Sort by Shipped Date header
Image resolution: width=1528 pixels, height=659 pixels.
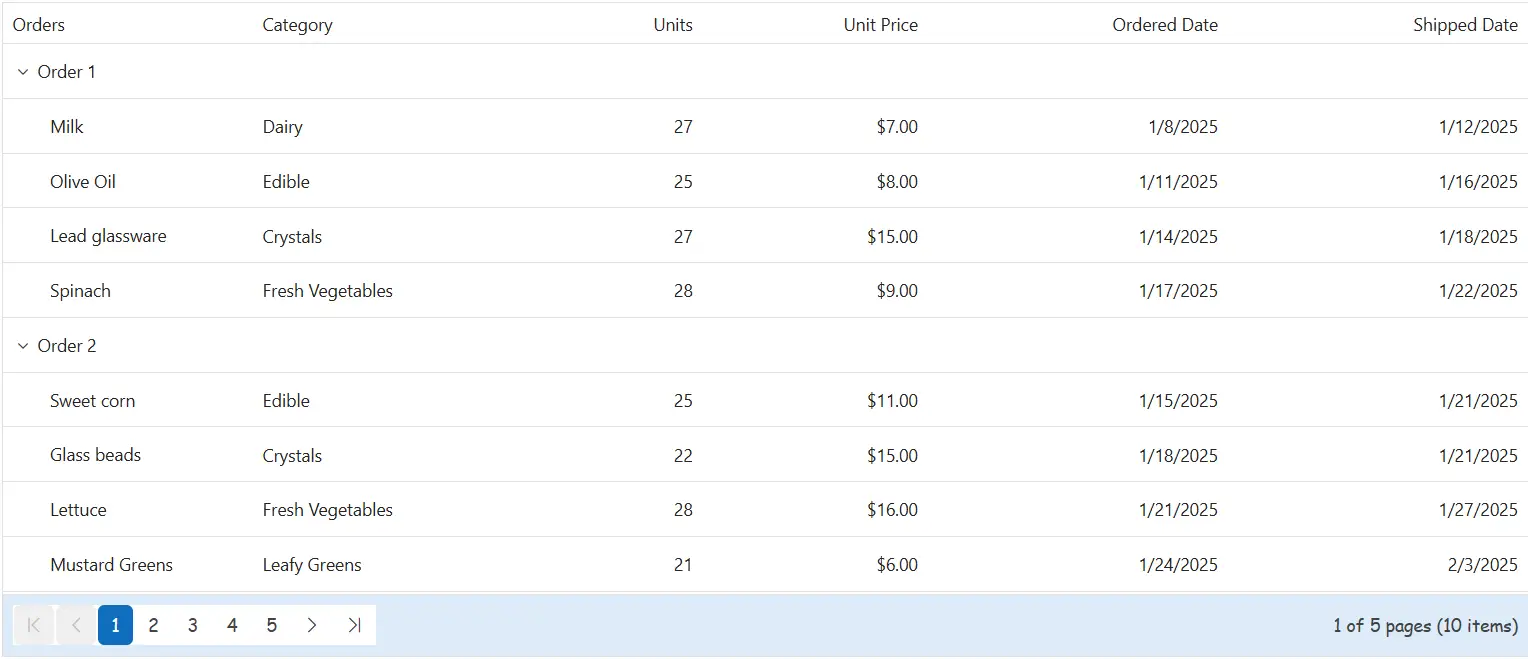click(x=1465, y=25)
